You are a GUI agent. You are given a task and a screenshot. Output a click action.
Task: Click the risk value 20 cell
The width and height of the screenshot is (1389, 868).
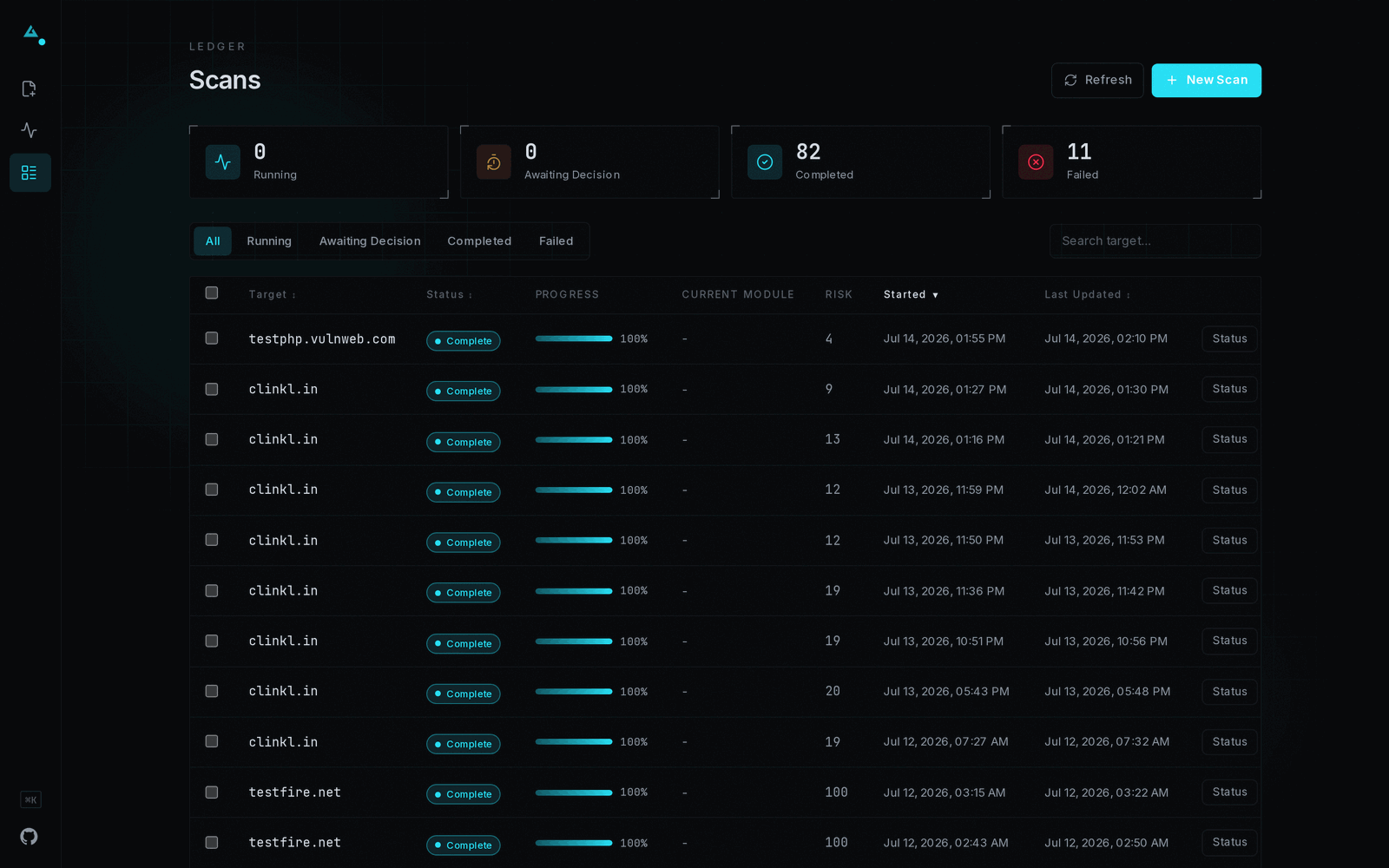click(x=833, y=691)
